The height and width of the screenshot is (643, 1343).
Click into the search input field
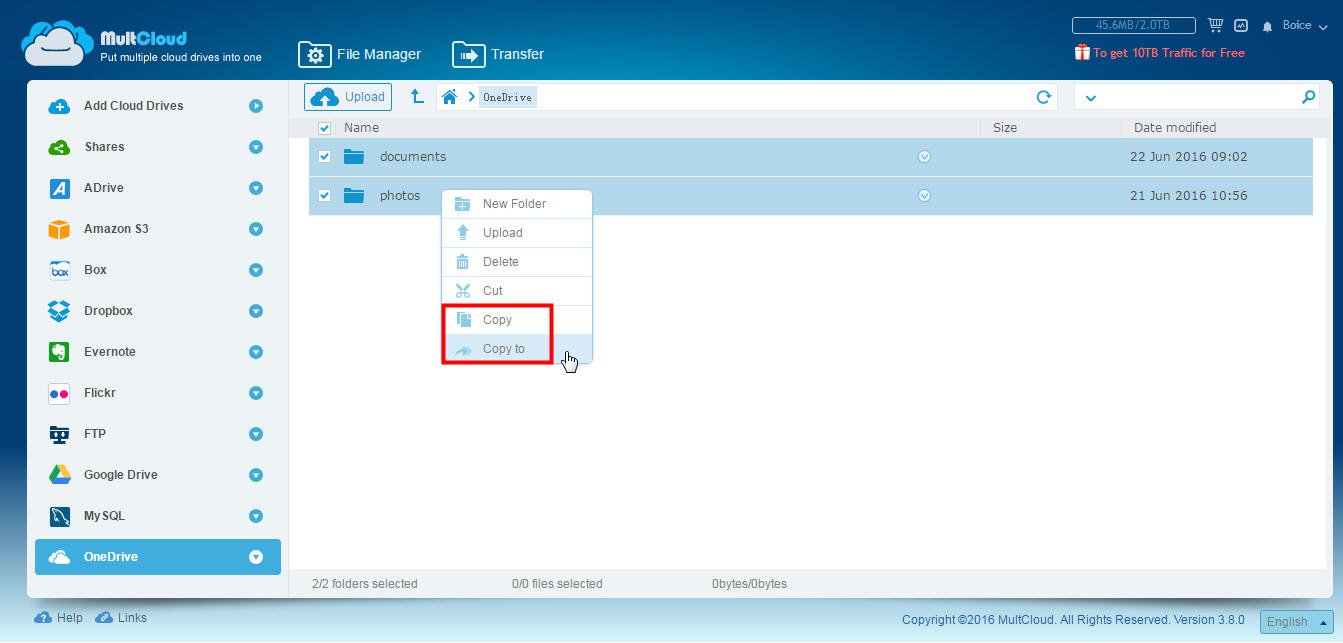click(x=1198, y=97)
